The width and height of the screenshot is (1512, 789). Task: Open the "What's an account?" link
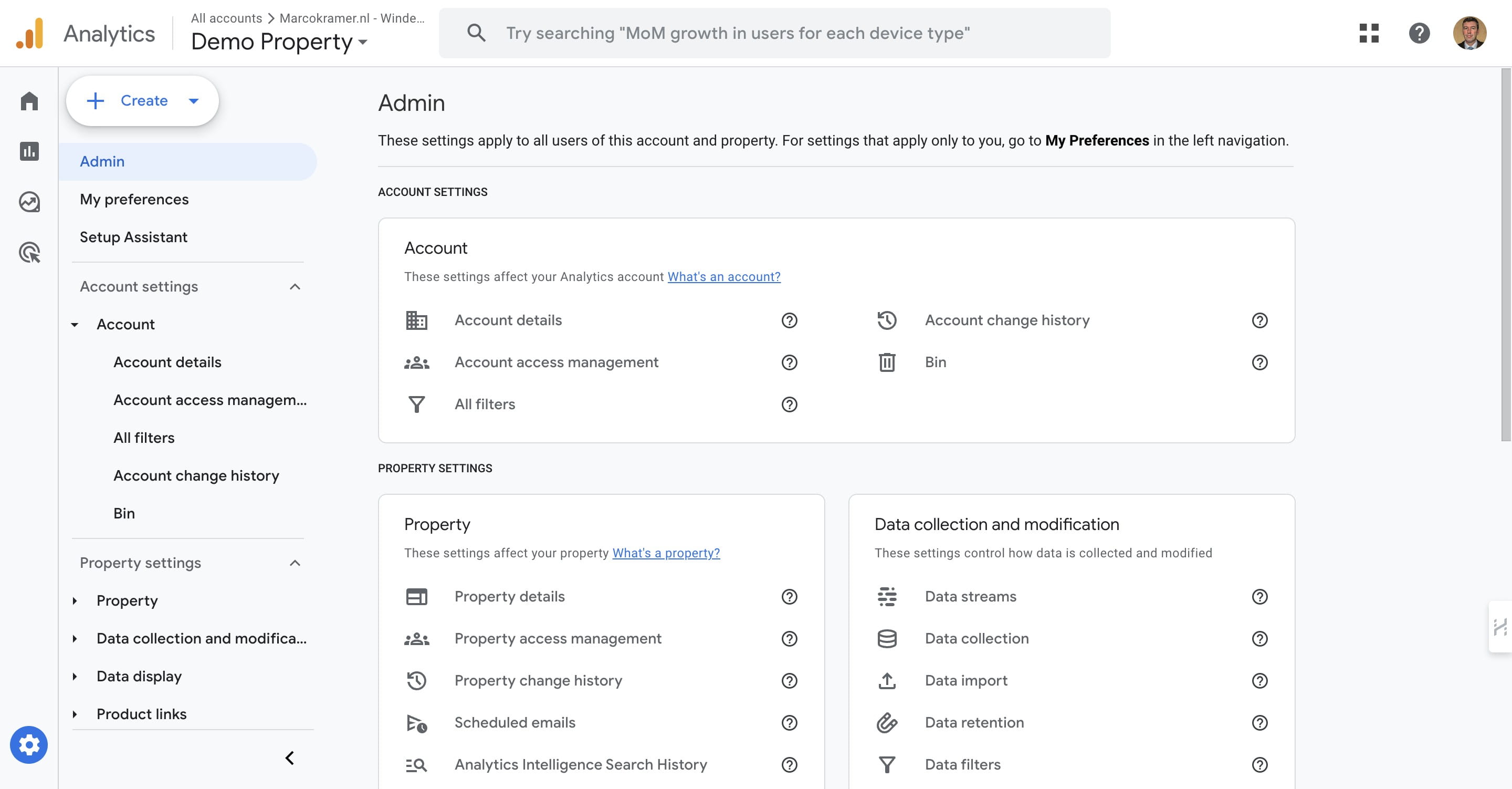pos(724,277)
